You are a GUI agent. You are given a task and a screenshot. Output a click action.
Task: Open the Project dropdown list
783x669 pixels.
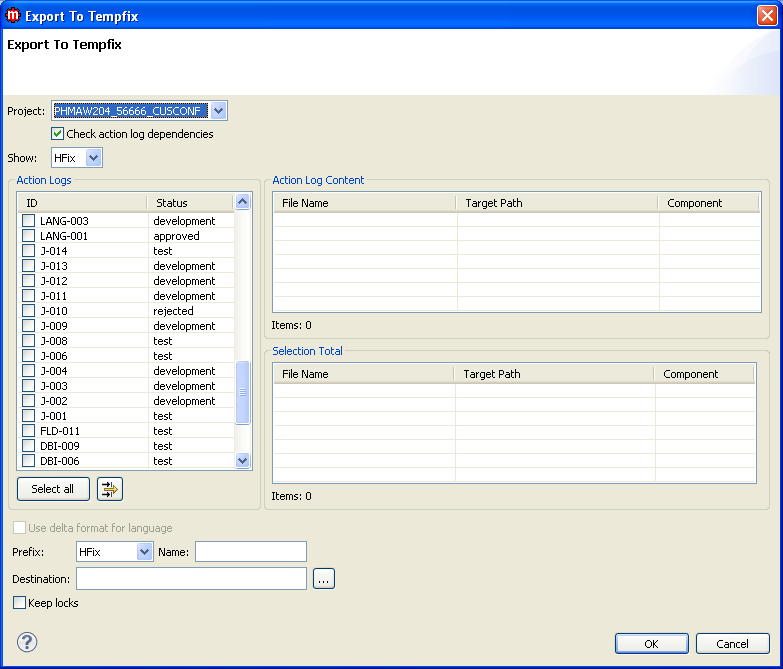pos(219,111)
